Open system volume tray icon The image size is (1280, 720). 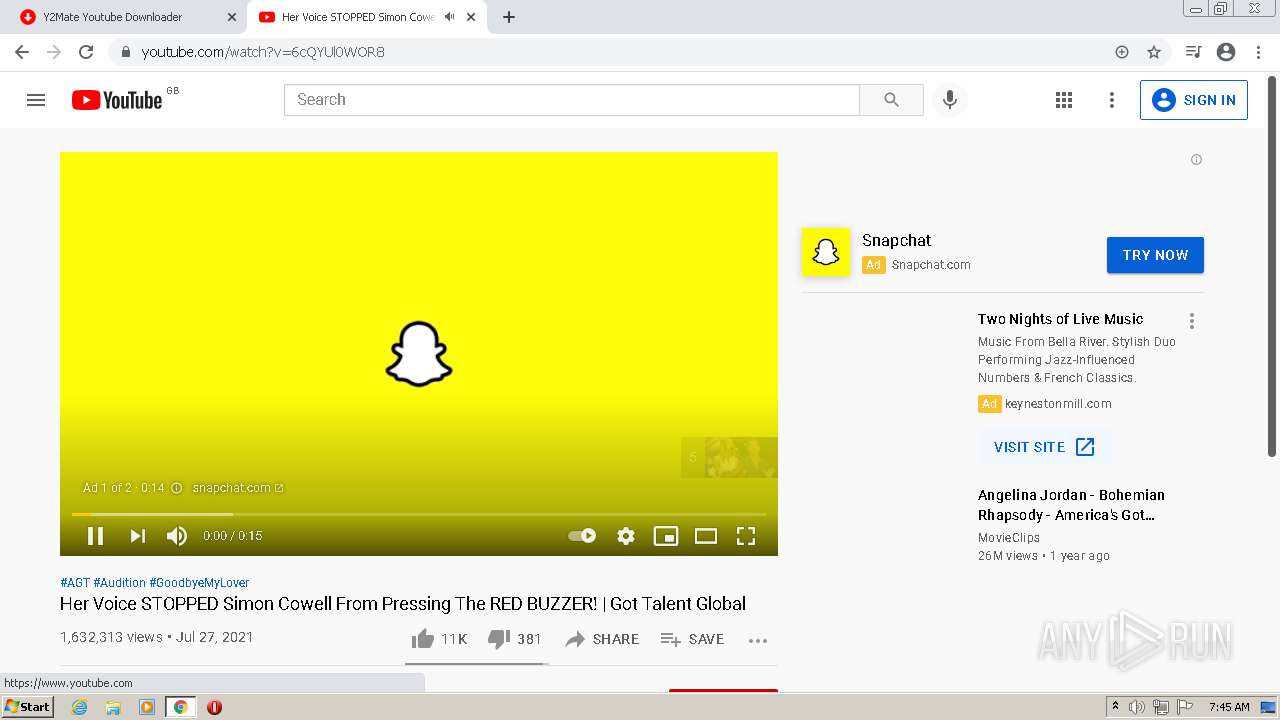point(1137,707)
